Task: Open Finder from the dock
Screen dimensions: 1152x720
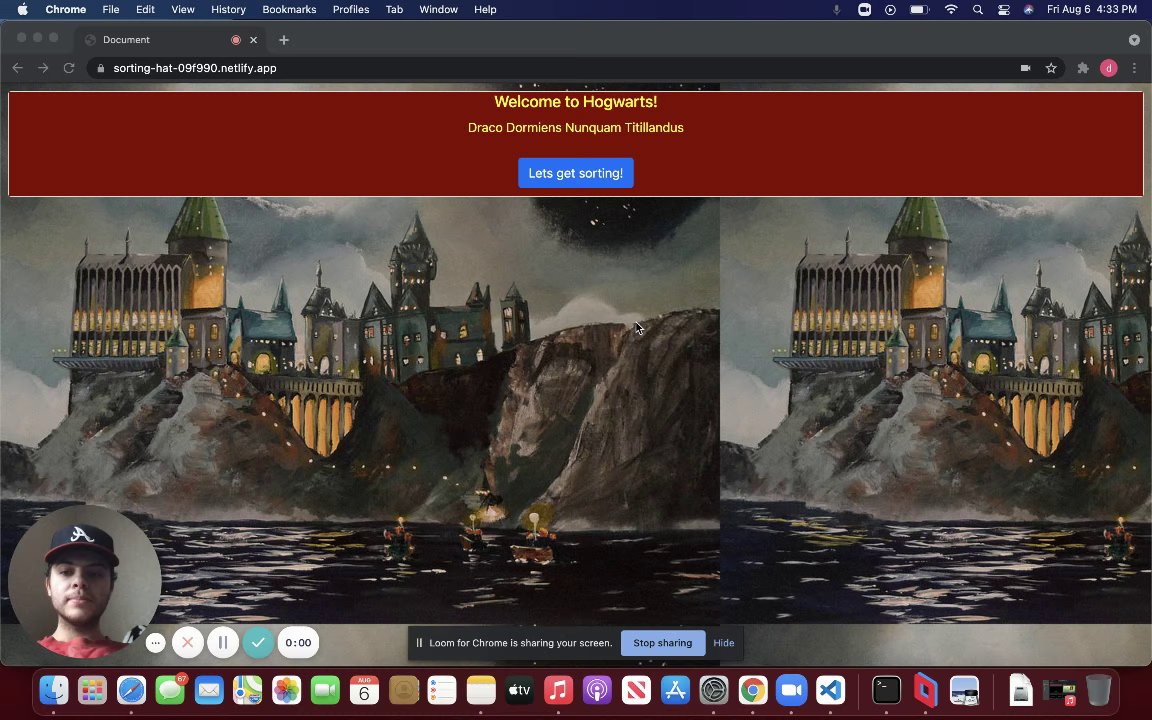Action: (54, 691)
